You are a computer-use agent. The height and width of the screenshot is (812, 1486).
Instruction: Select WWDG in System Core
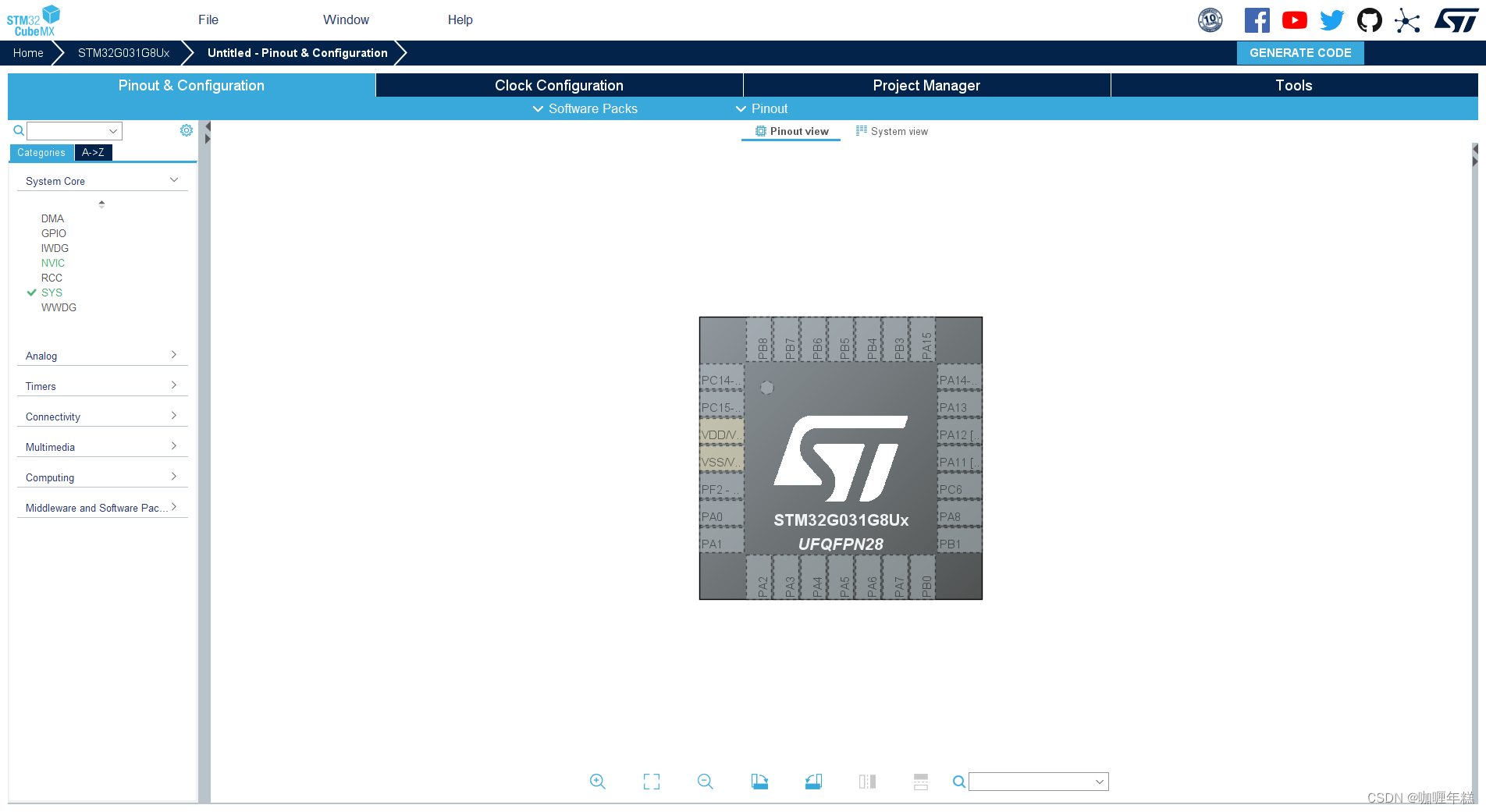tap(59, 307)
